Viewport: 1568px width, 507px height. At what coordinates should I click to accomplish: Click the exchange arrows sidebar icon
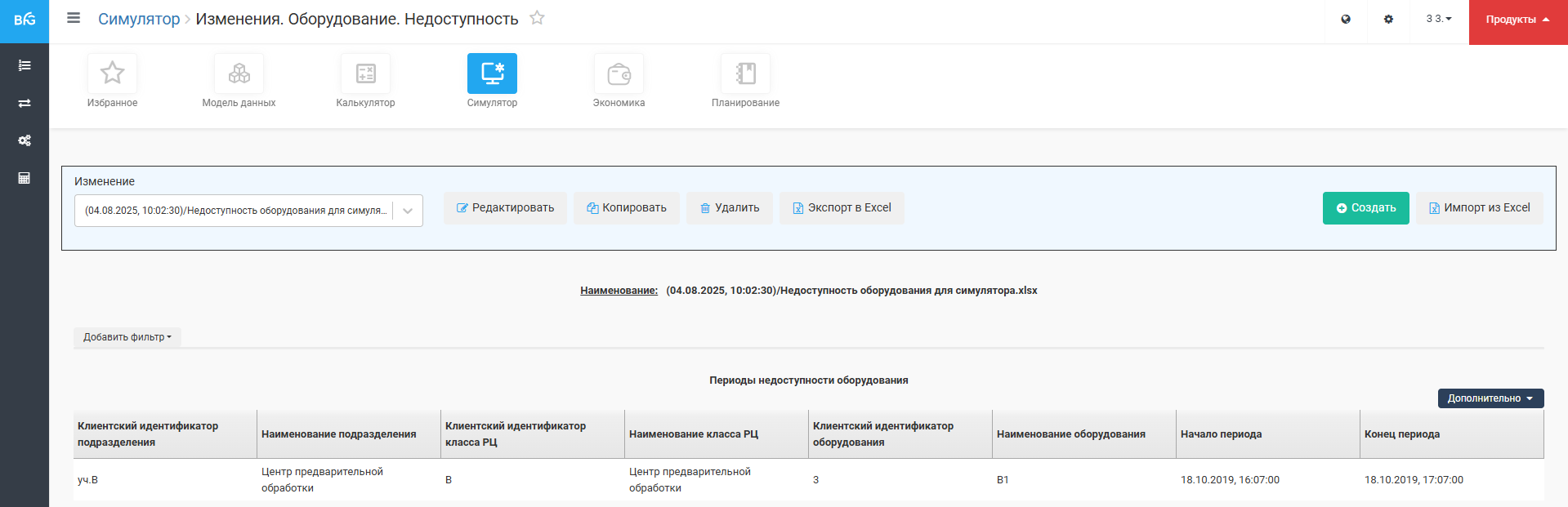tap(25, 103)
